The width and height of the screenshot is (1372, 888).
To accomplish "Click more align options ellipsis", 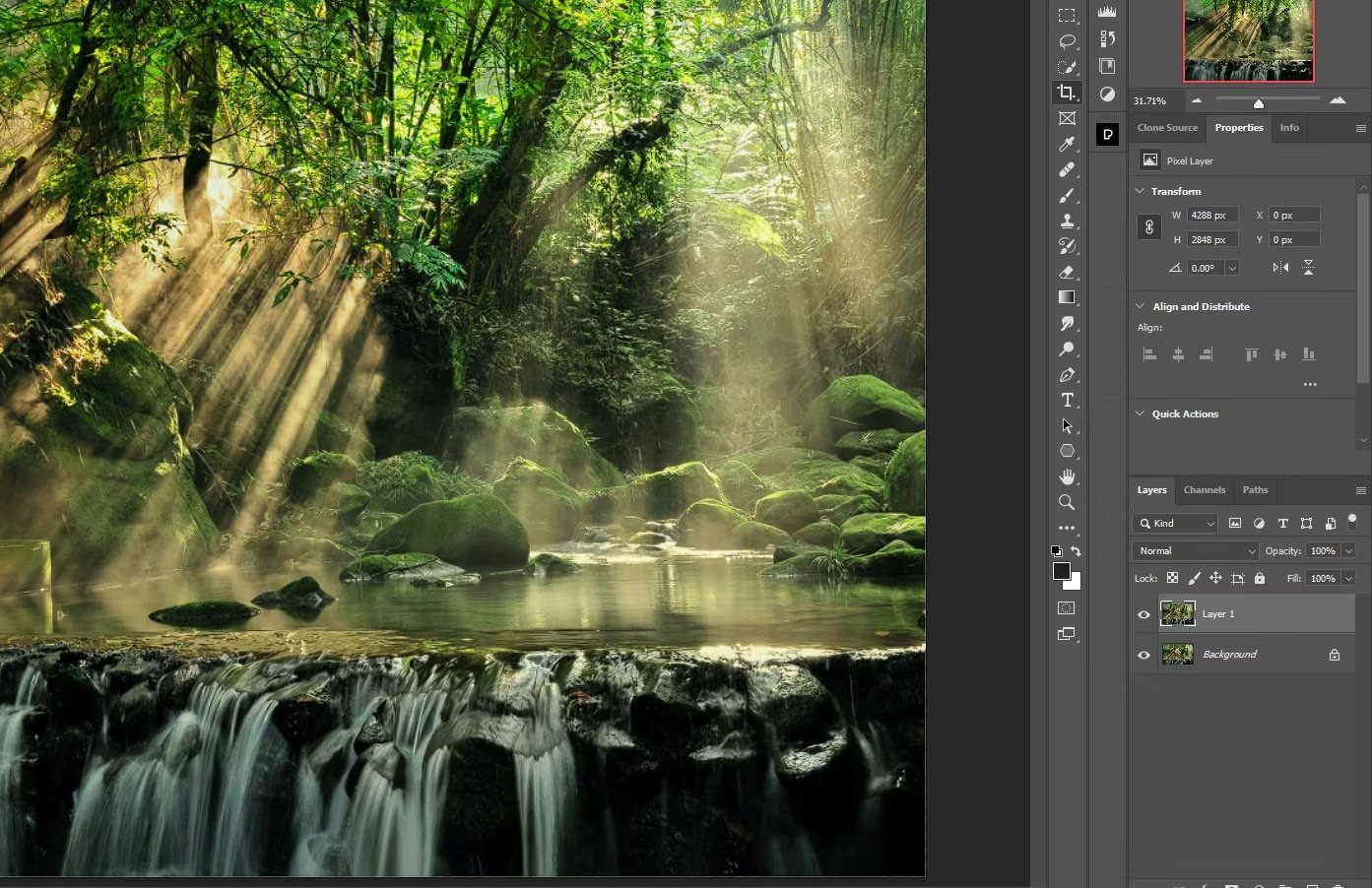I will 1310,385.
